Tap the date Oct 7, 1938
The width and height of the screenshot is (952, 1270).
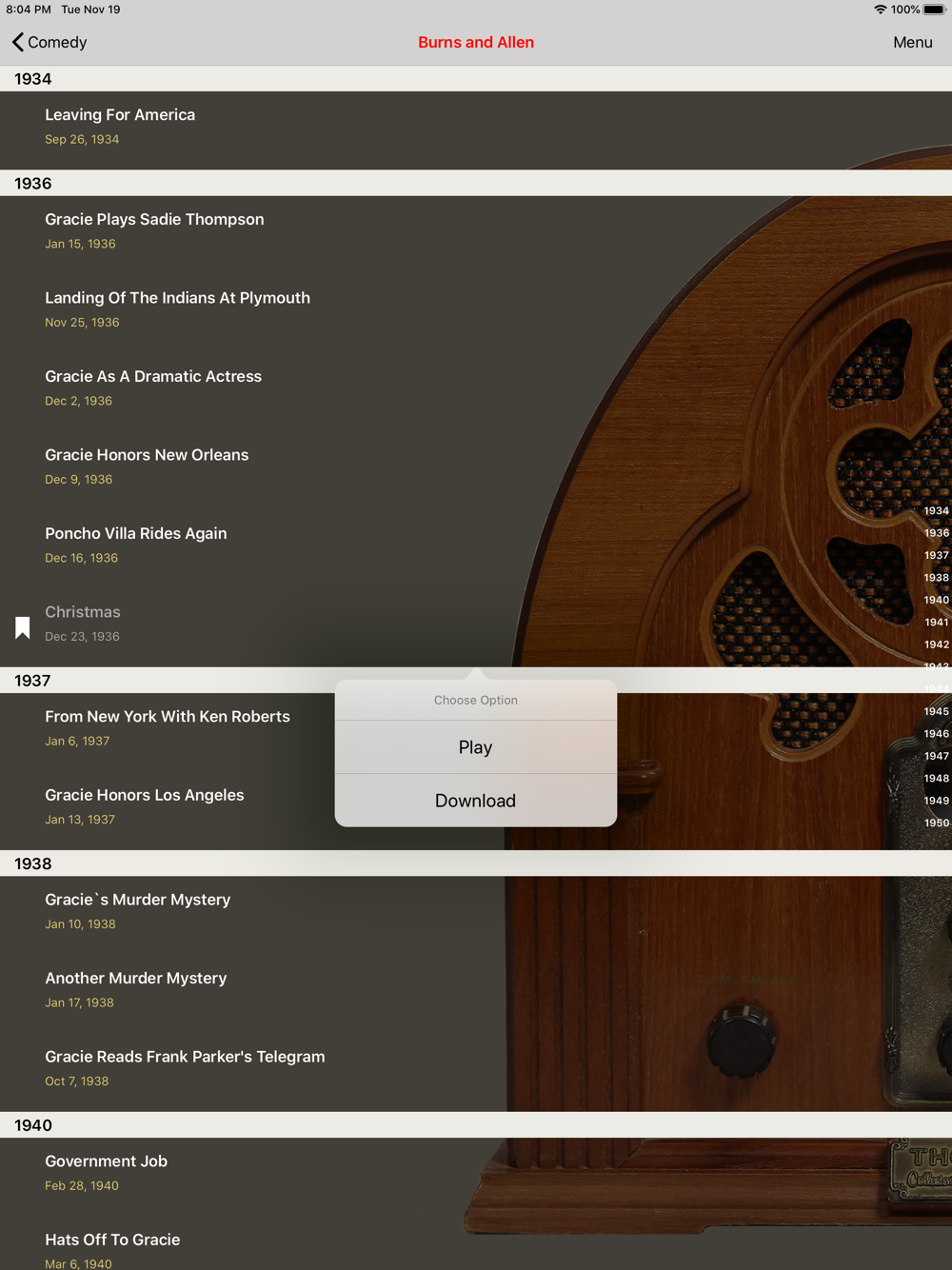pyautogui.click(x=76, y=1081)
